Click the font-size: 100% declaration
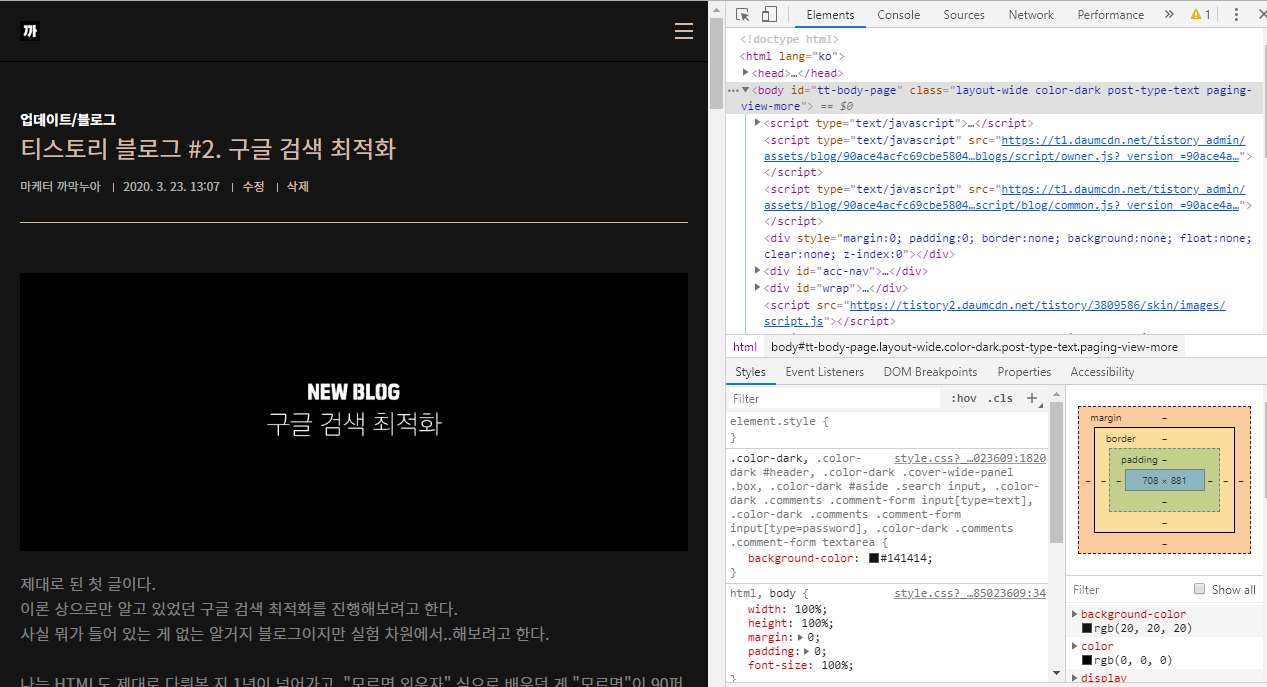 click(x=800, y=665)
